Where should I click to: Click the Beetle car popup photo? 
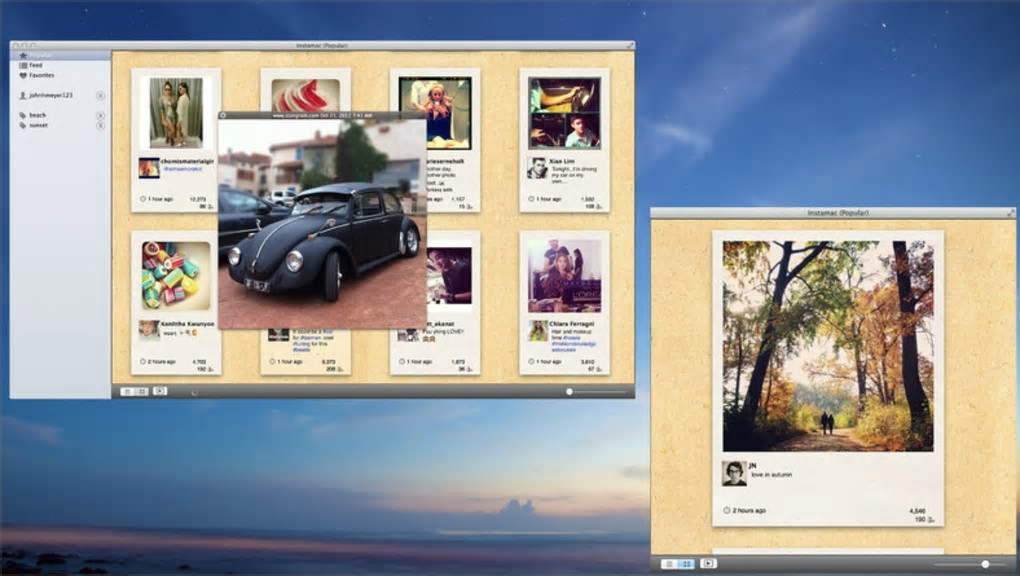point(322,224)
